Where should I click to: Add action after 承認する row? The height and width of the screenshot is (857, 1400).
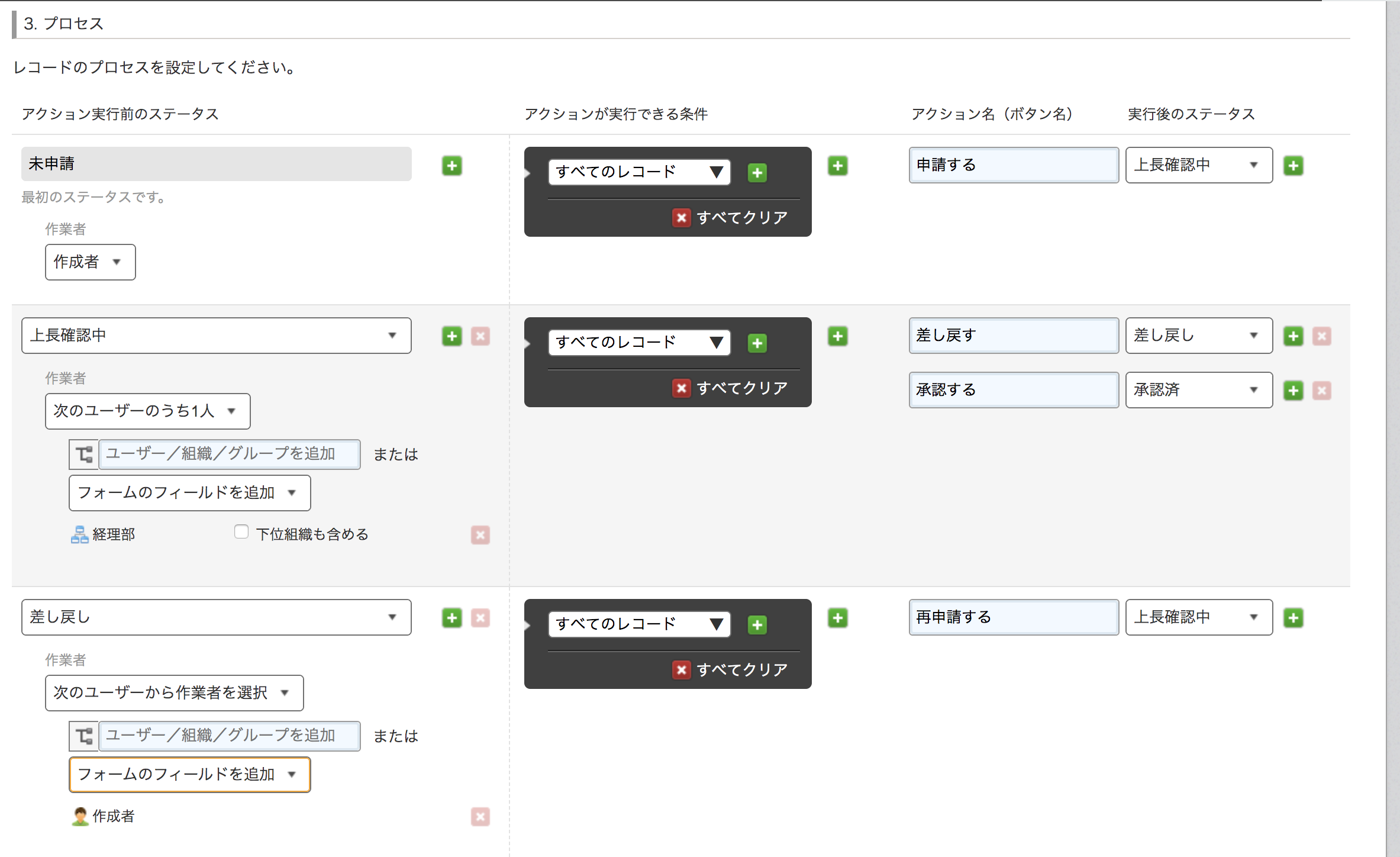(x=1293, y=391)
